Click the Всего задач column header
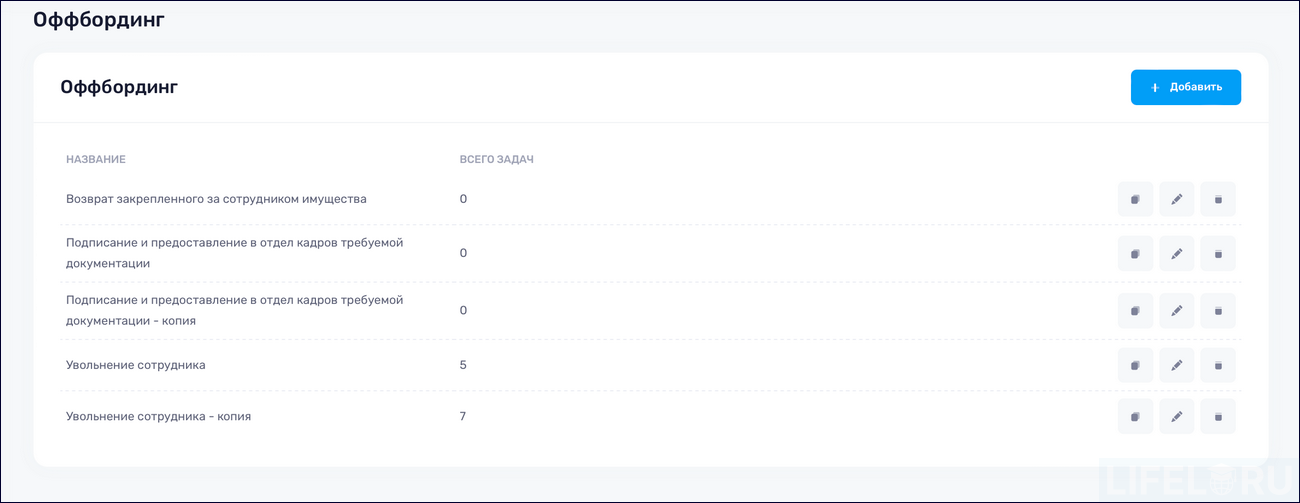This screenshot has height=503, width=1300. [496, 160]
